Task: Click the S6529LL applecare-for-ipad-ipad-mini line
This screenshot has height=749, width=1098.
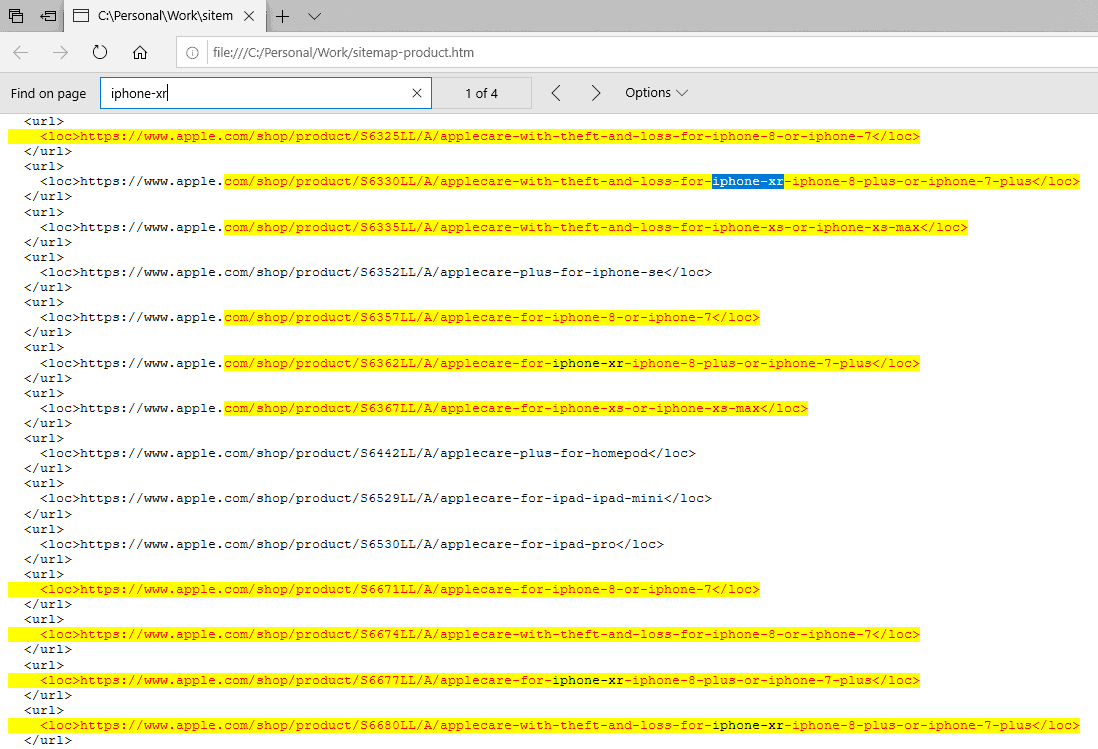Action: 376,498
